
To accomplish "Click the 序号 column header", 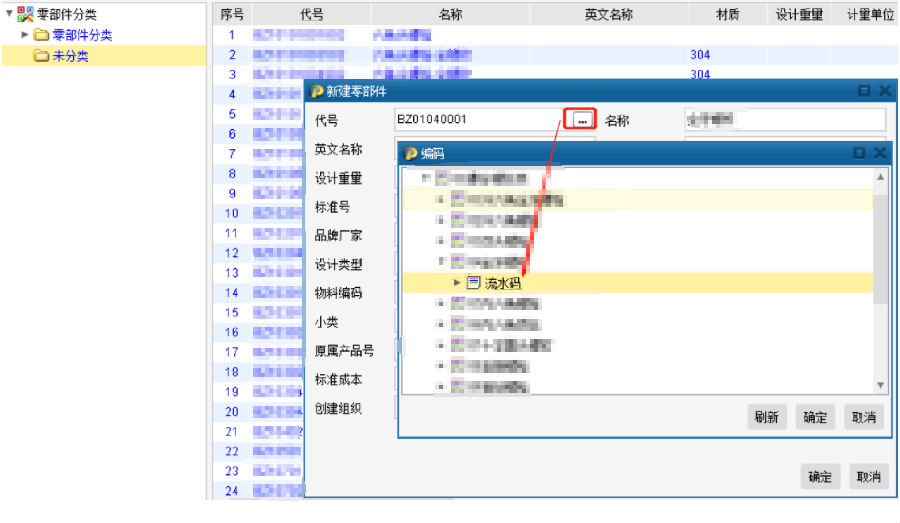I will (232, 14).
